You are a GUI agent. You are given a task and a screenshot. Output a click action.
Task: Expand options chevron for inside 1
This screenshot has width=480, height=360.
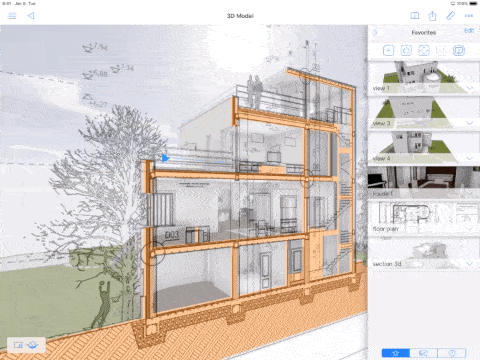click(x=470, y=194)
